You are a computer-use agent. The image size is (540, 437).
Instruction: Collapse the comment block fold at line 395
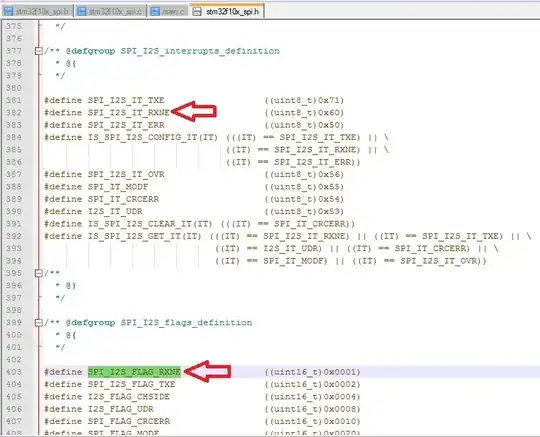pyautogui.click(x=39, y=273)
